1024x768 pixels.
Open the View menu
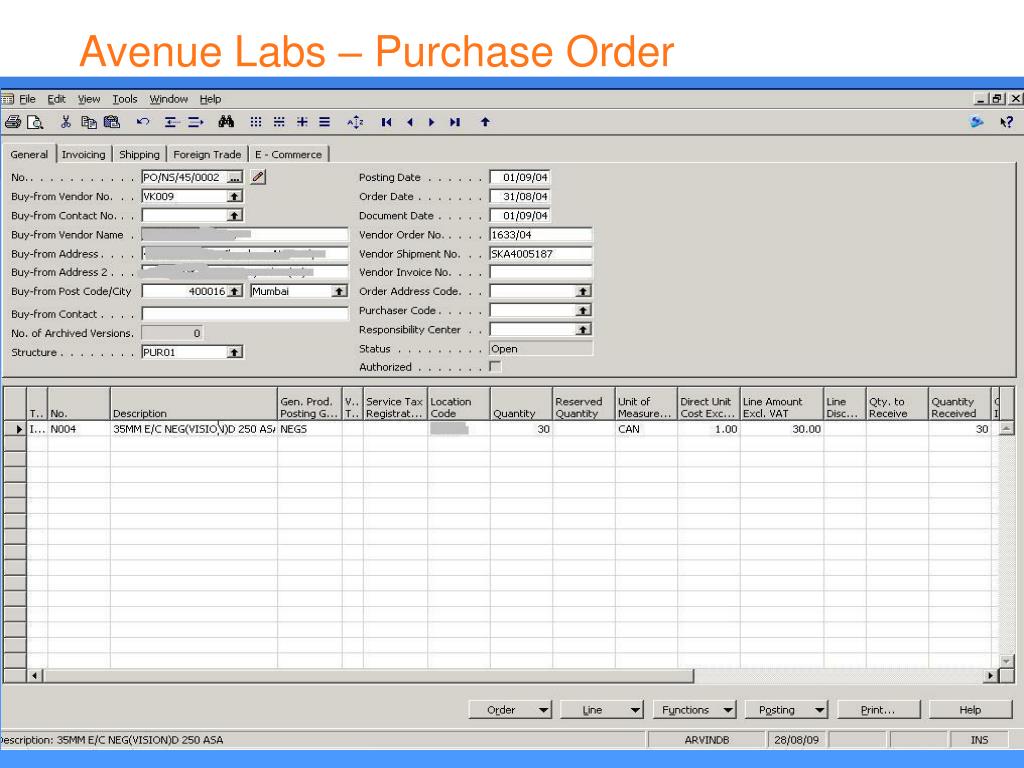[x=89, y=99]
